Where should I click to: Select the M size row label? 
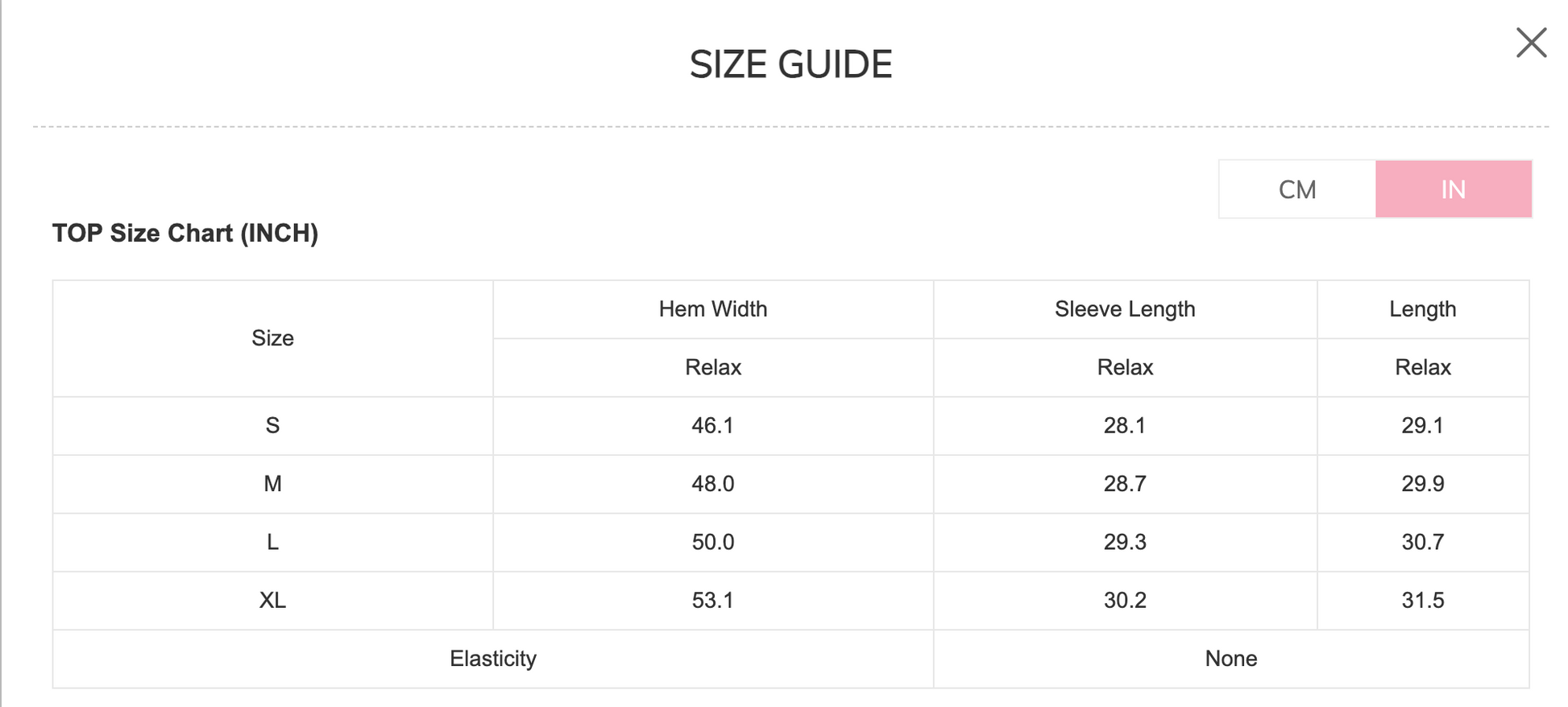(x=272, y=484)
